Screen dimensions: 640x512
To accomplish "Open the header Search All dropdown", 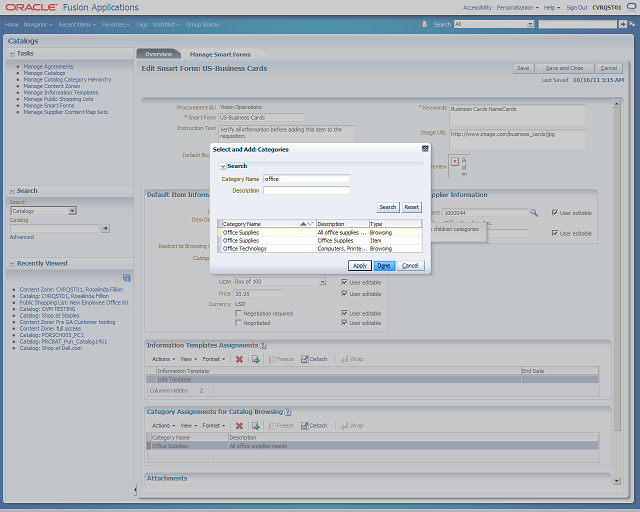I will [530, 24].
